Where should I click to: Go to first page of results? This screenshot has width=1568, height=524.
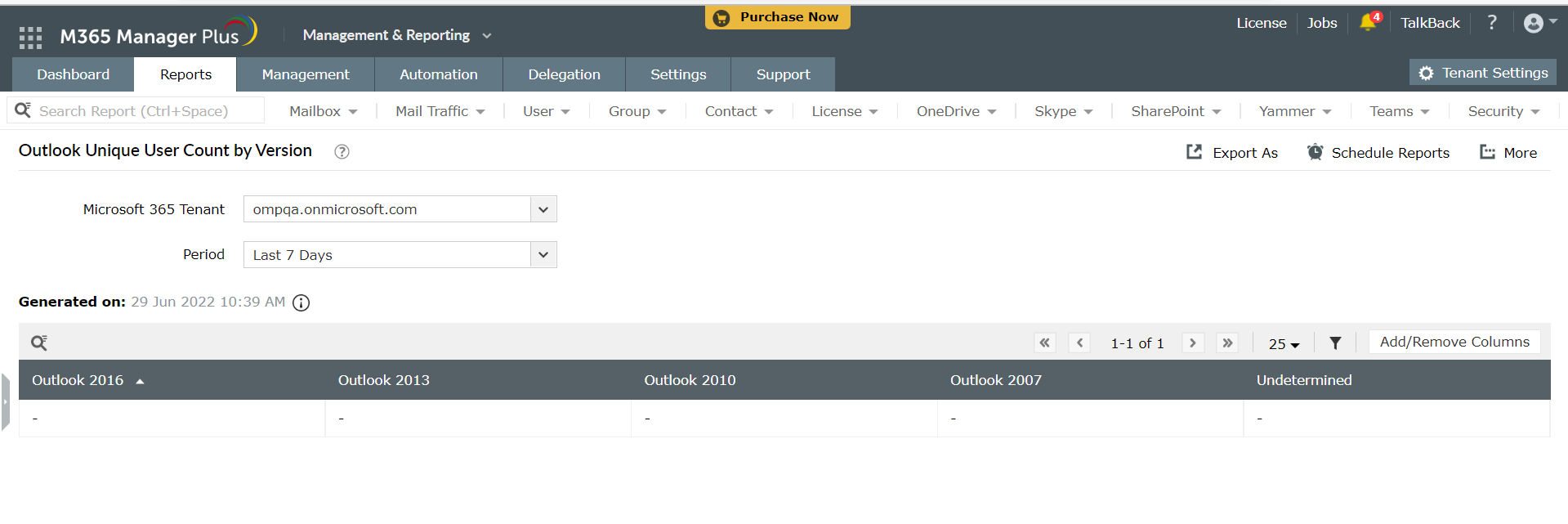click(1044, 343)
